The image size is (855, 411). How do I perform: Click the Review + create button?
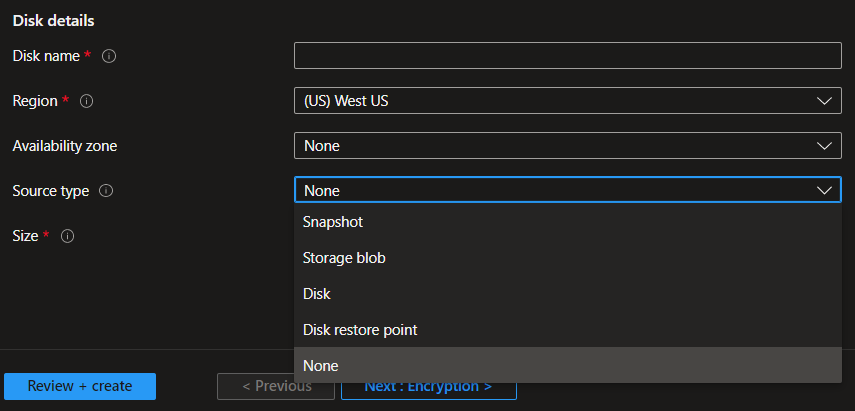point(80,386)
